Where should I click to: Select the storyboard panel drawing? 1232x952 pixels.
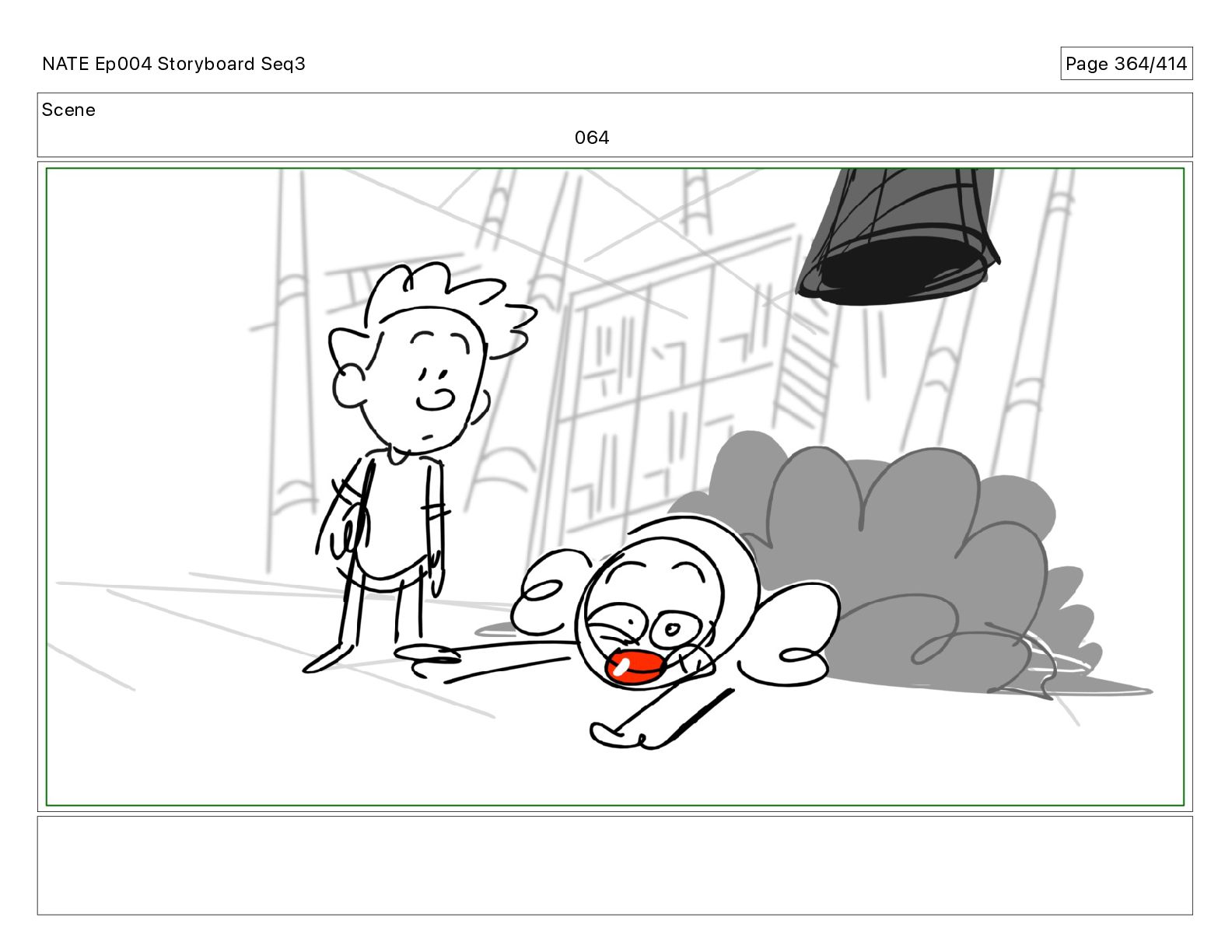coord(615,487)
